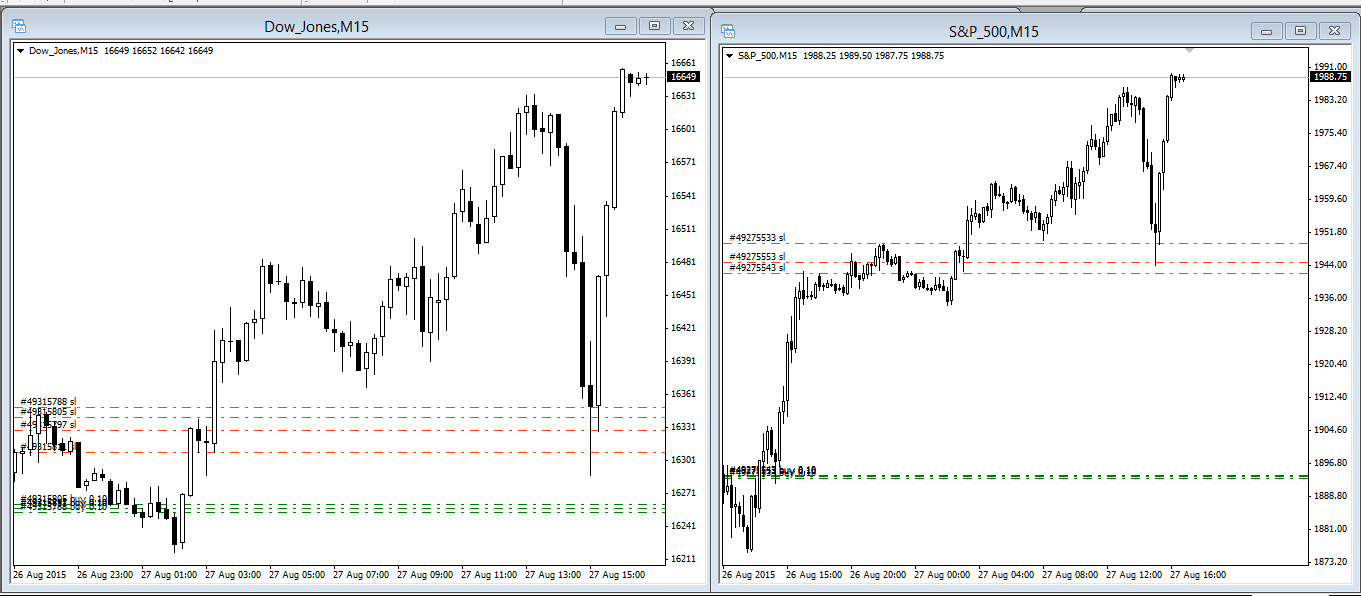Image resolution: width=1361 pixels, height=596 pixels.
Task: Click the S&P_500,M15 title bar text
Action: click(x=994, y=31)
